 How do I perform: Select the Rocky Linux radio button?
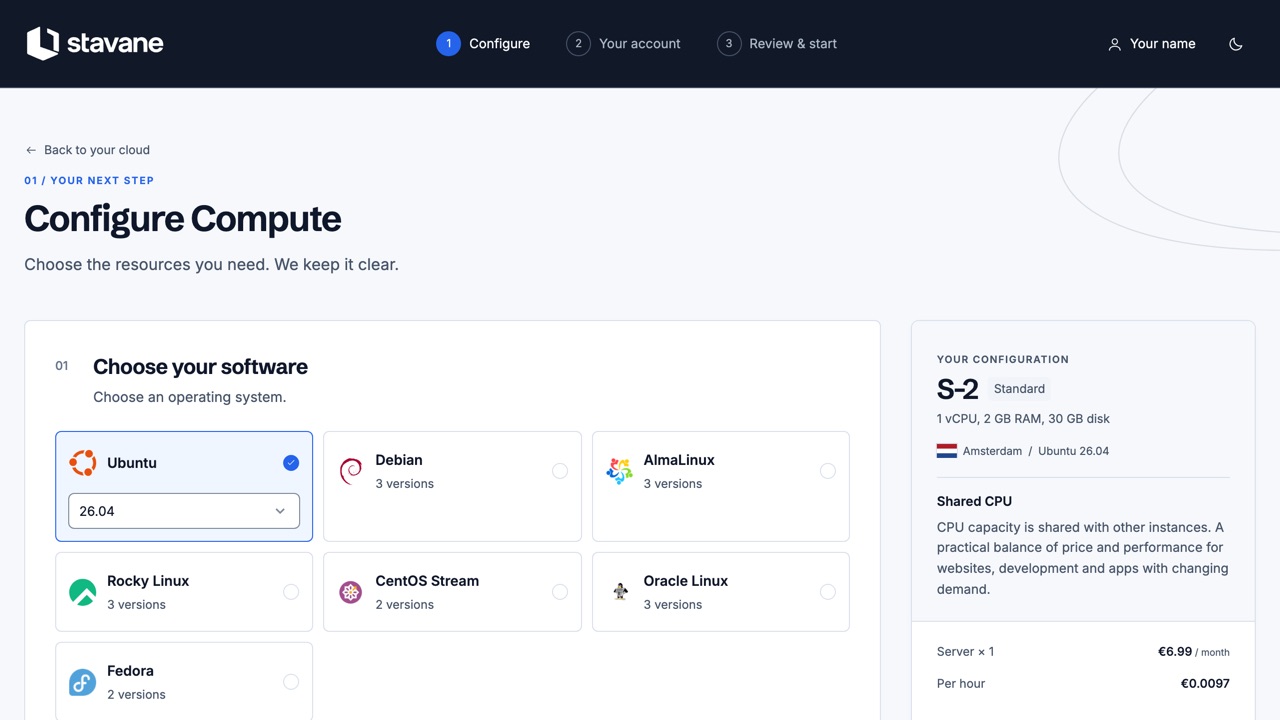click(x=291, y=592)
